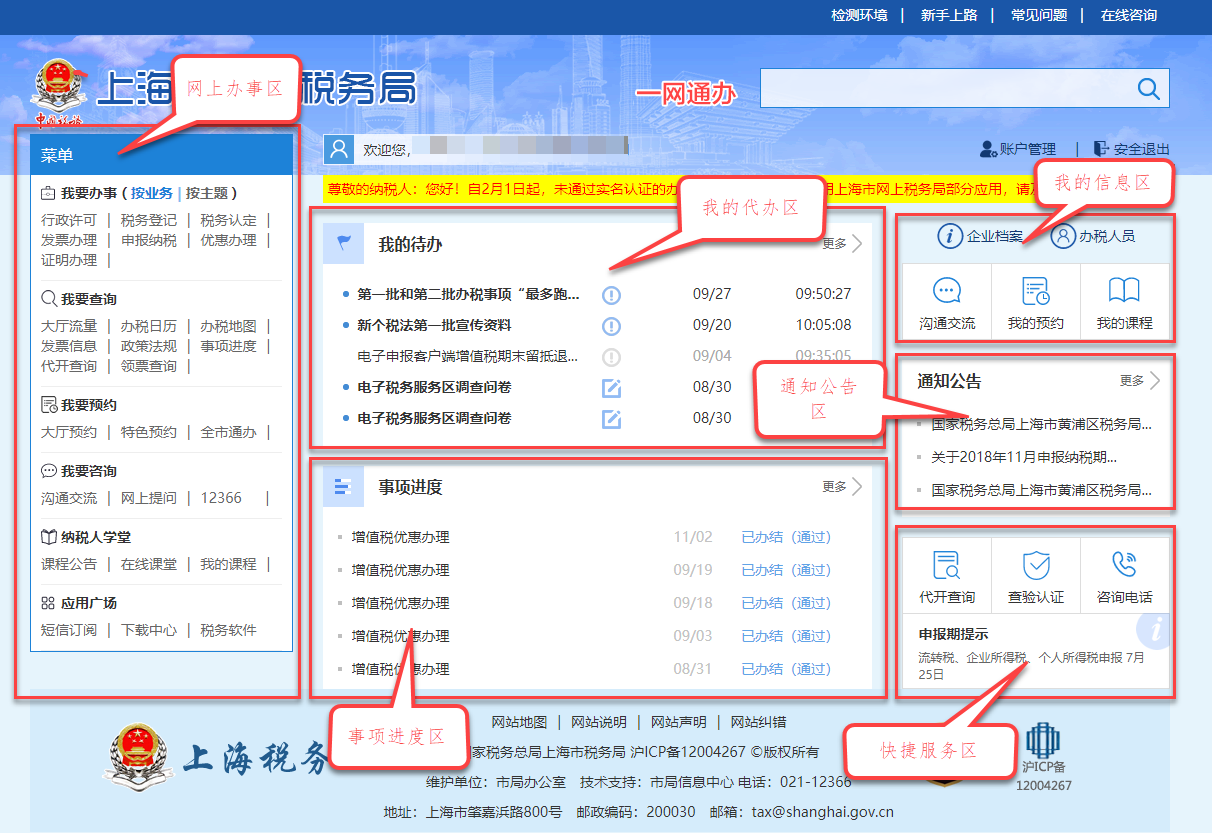
Task: Open 沟通交流 chat bubble icon
Action: coord(946,291)
